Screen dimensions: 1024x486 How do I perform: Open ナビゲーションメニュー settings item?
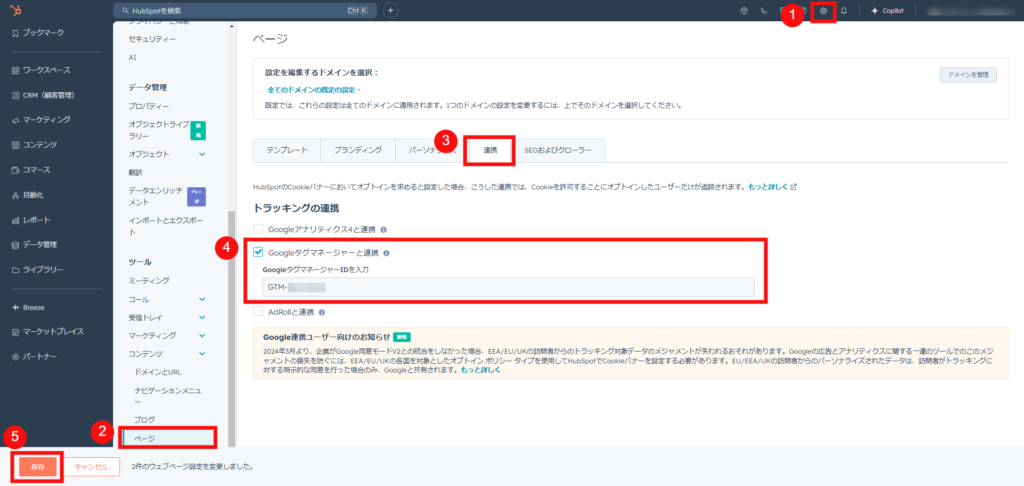(x=168, y=396)
